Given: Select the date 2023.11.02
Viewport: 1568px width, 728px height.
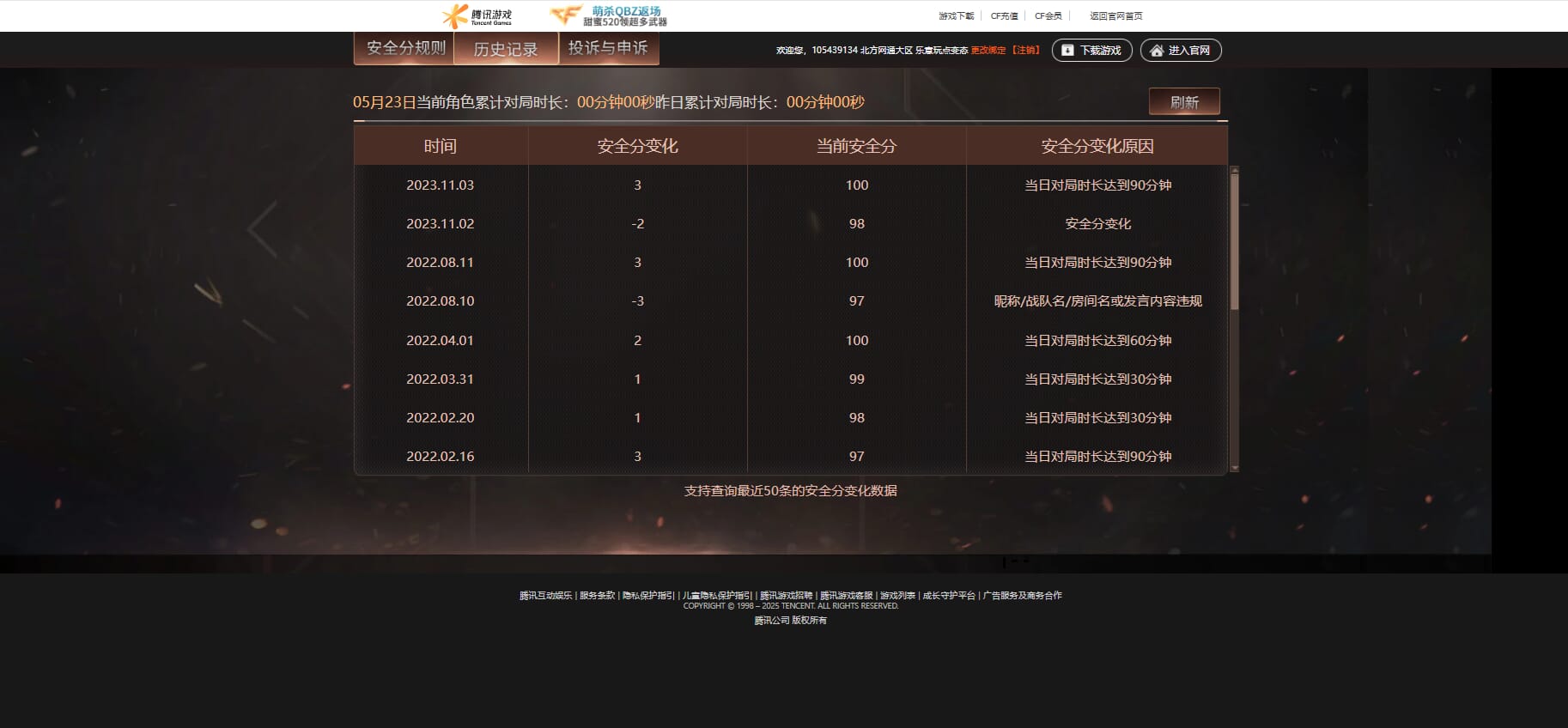Looking at the screenshot, I should click(441, 224).
